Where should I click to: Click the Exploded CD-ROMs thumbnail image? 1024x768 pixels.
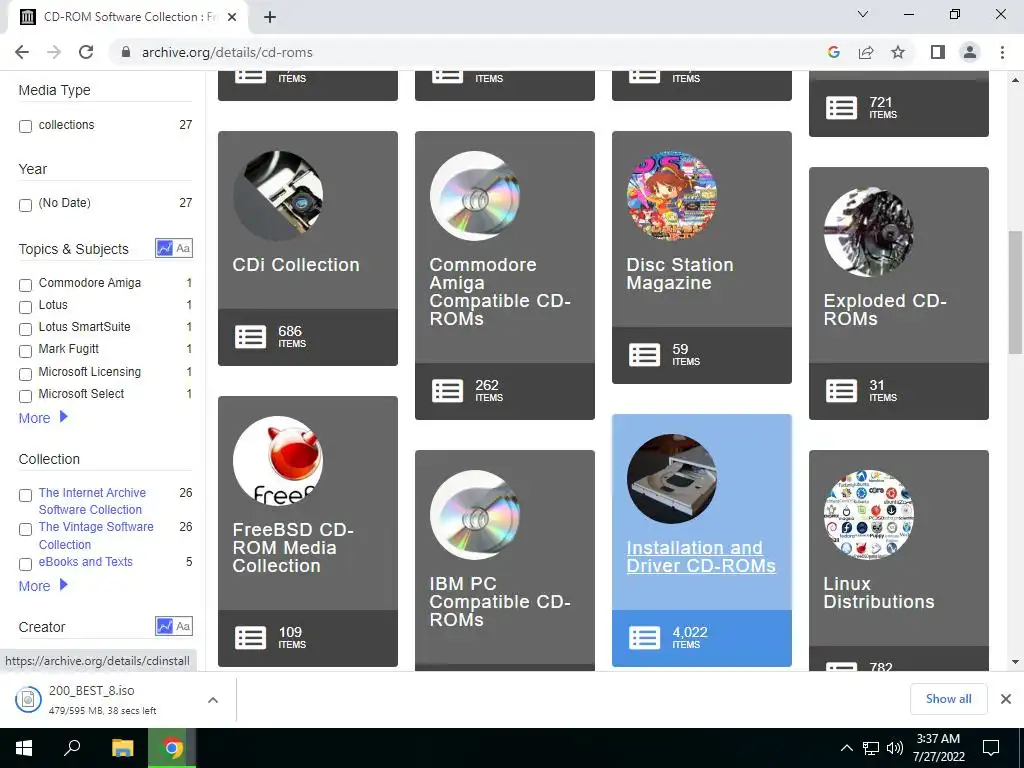[869, 232]
